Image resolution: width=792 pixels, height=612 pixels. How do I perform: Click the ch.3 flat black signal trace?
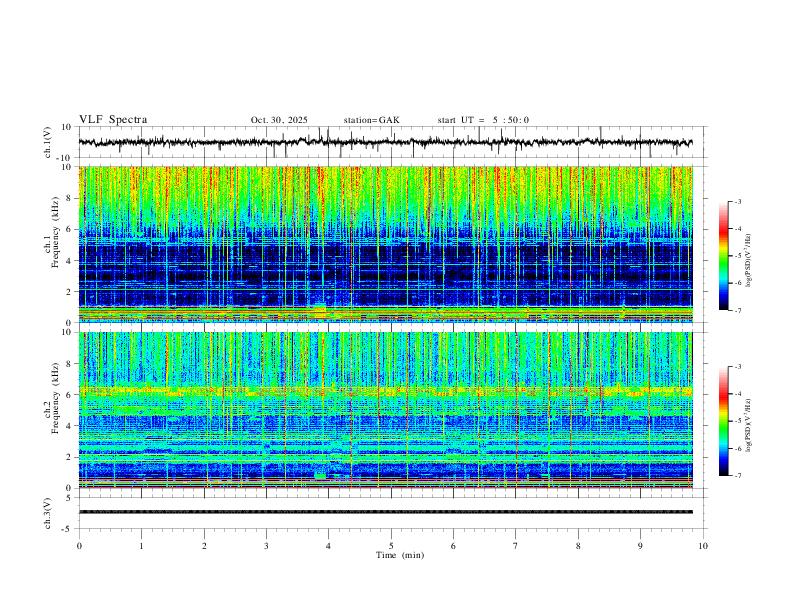coord(385,512)
